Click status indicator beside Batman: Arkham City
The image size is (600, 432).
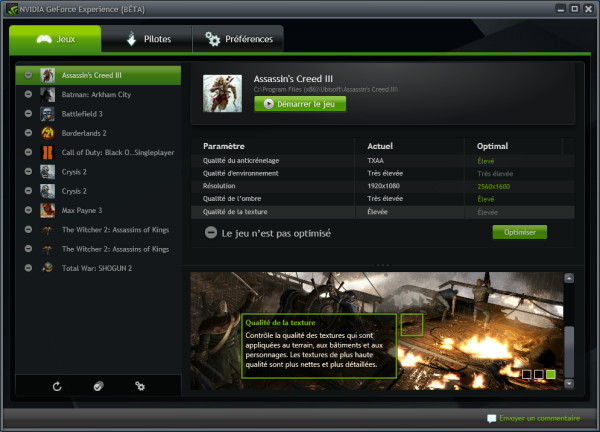28,94
